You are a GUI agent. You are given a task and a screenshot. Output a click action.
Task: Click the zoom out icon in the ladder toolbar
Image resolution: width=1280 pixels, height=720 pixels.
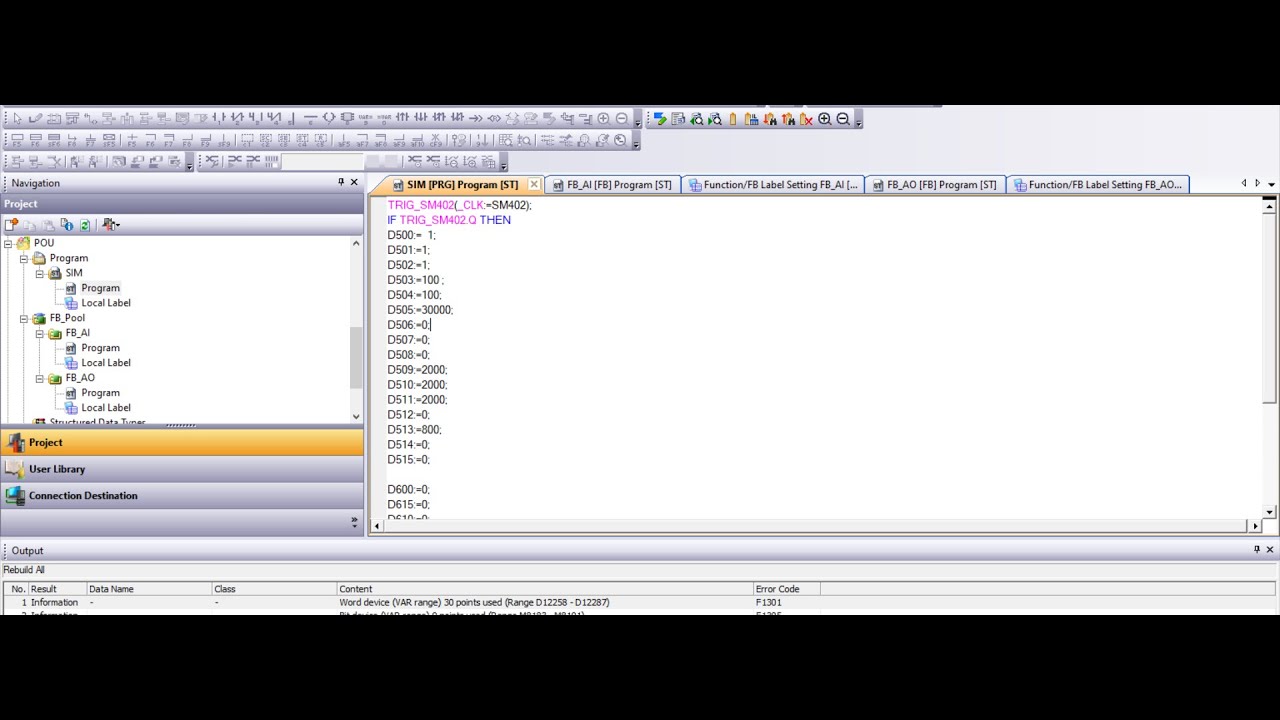pos(621,119)
